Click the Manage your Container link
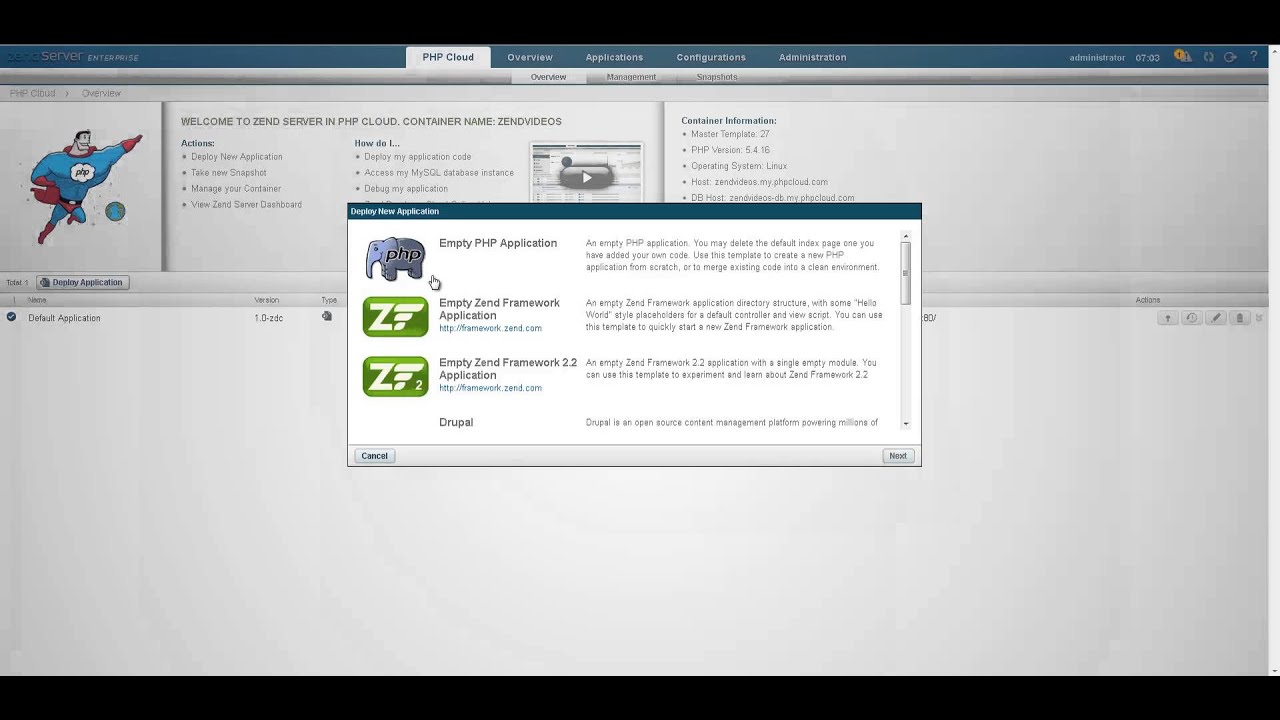Image resolution: width=1280 pixels, height=720 pixels. tap(236, 189)
